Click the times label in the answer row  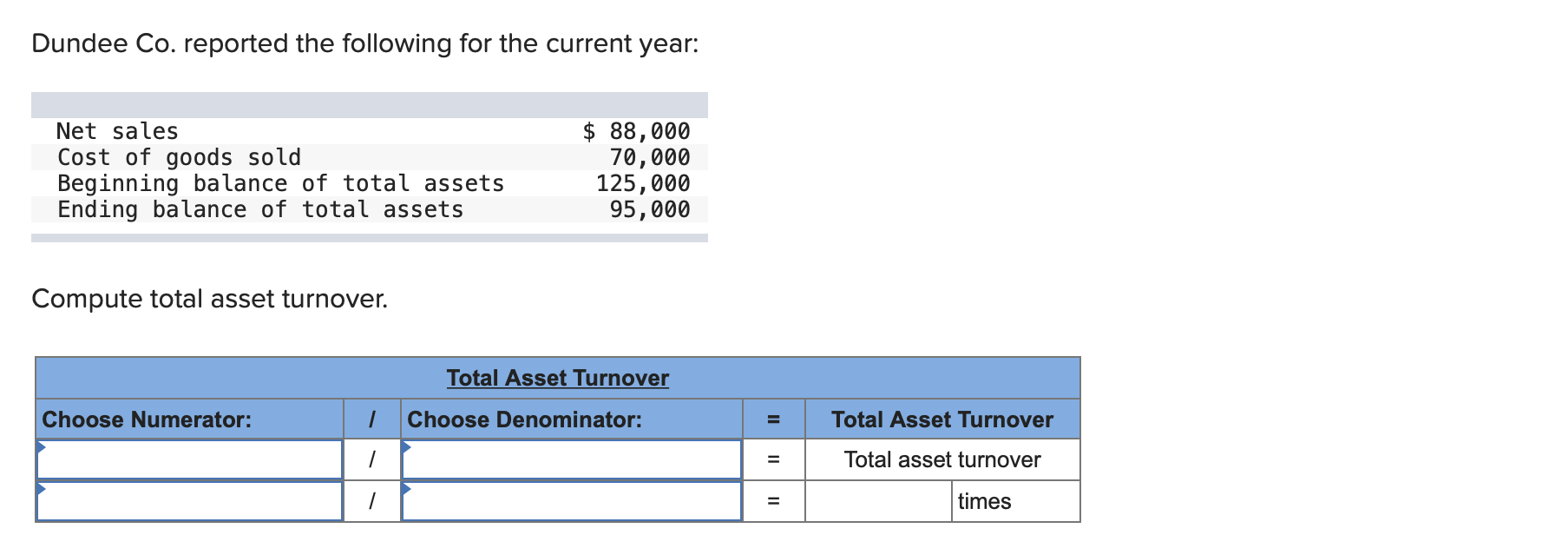click(x=984, y=501)
